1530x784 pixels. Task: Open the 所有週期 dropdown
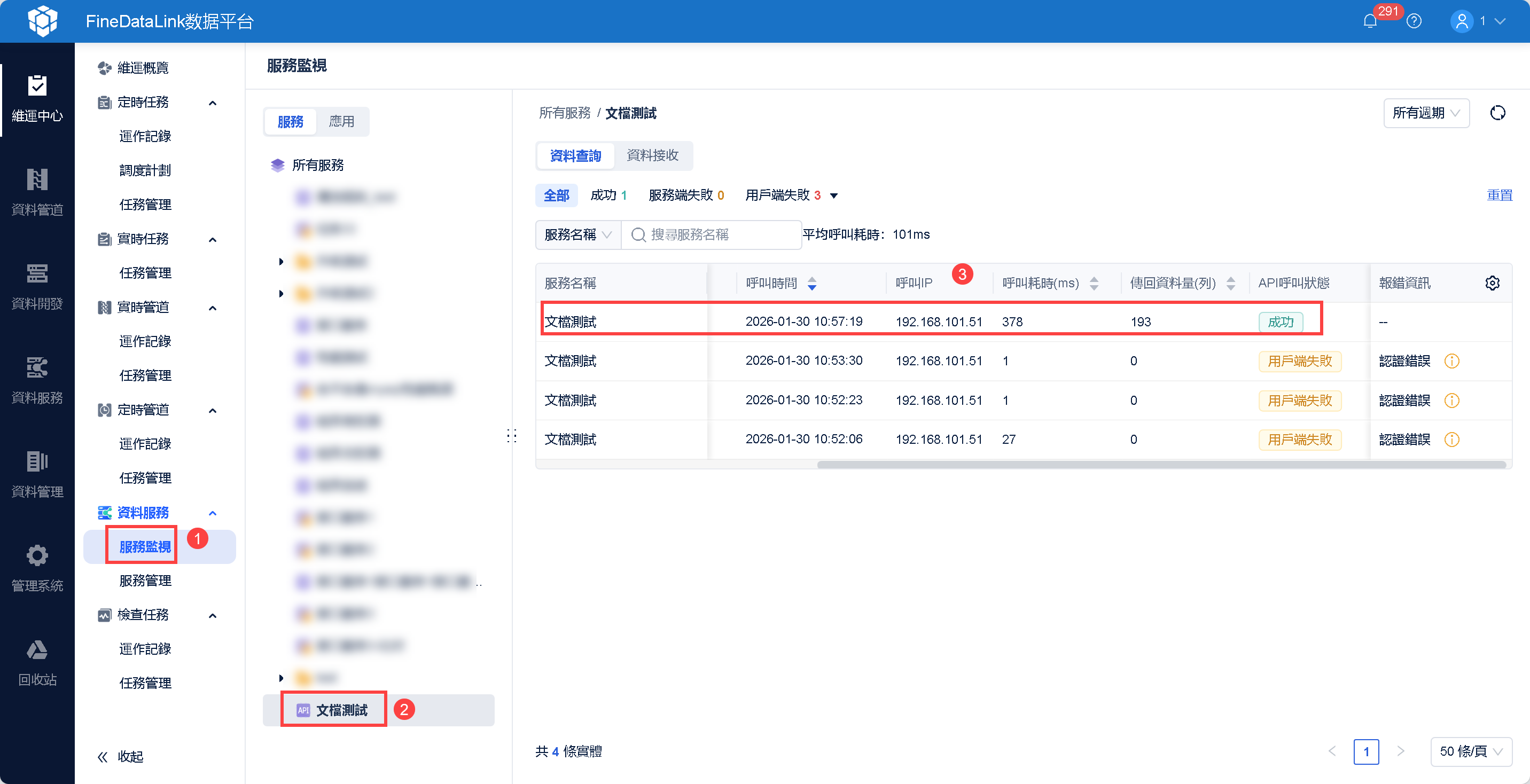pos(1426,113)
